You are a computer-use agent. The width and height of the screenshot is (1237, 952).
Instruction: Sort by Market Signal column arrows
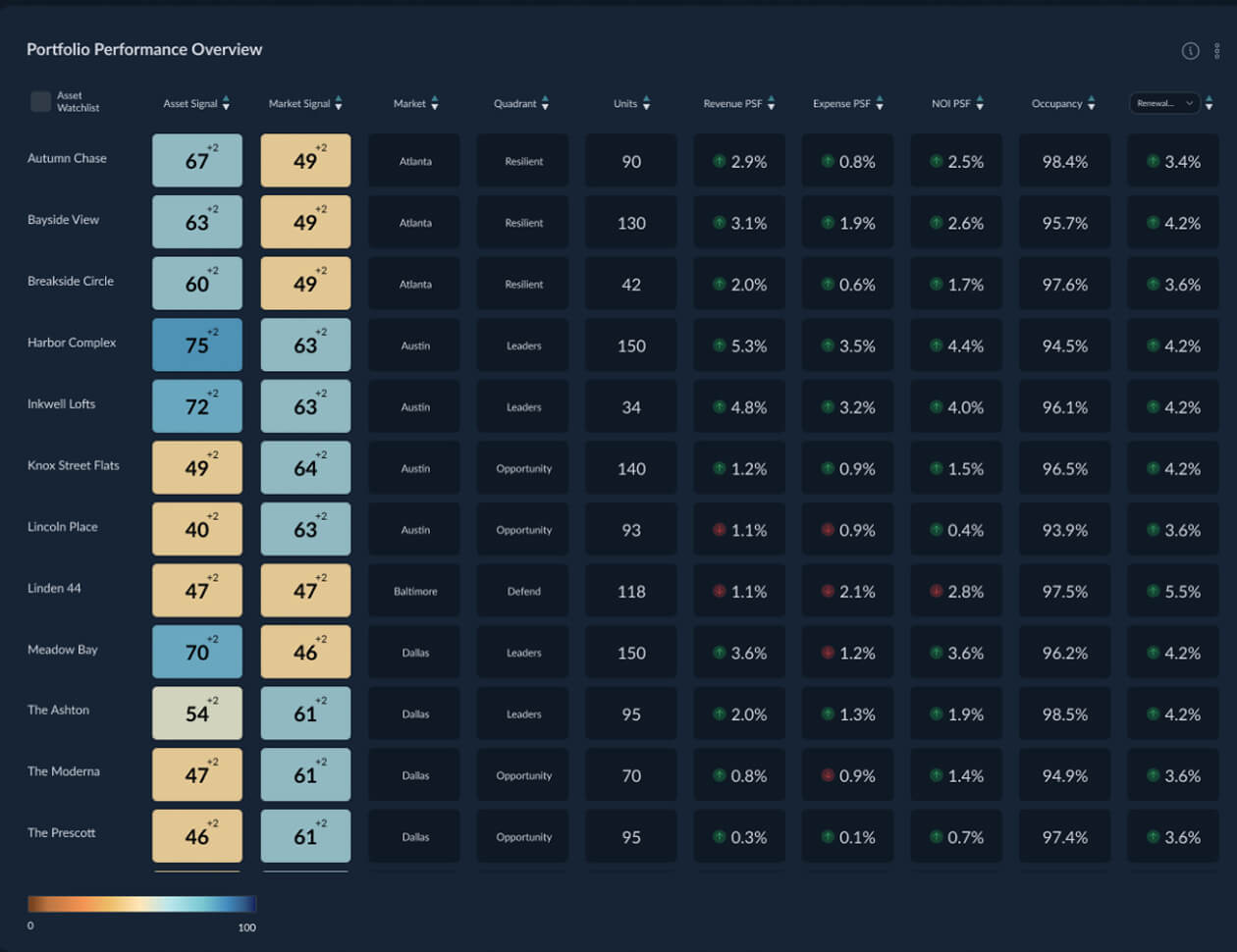pos(339,103)
